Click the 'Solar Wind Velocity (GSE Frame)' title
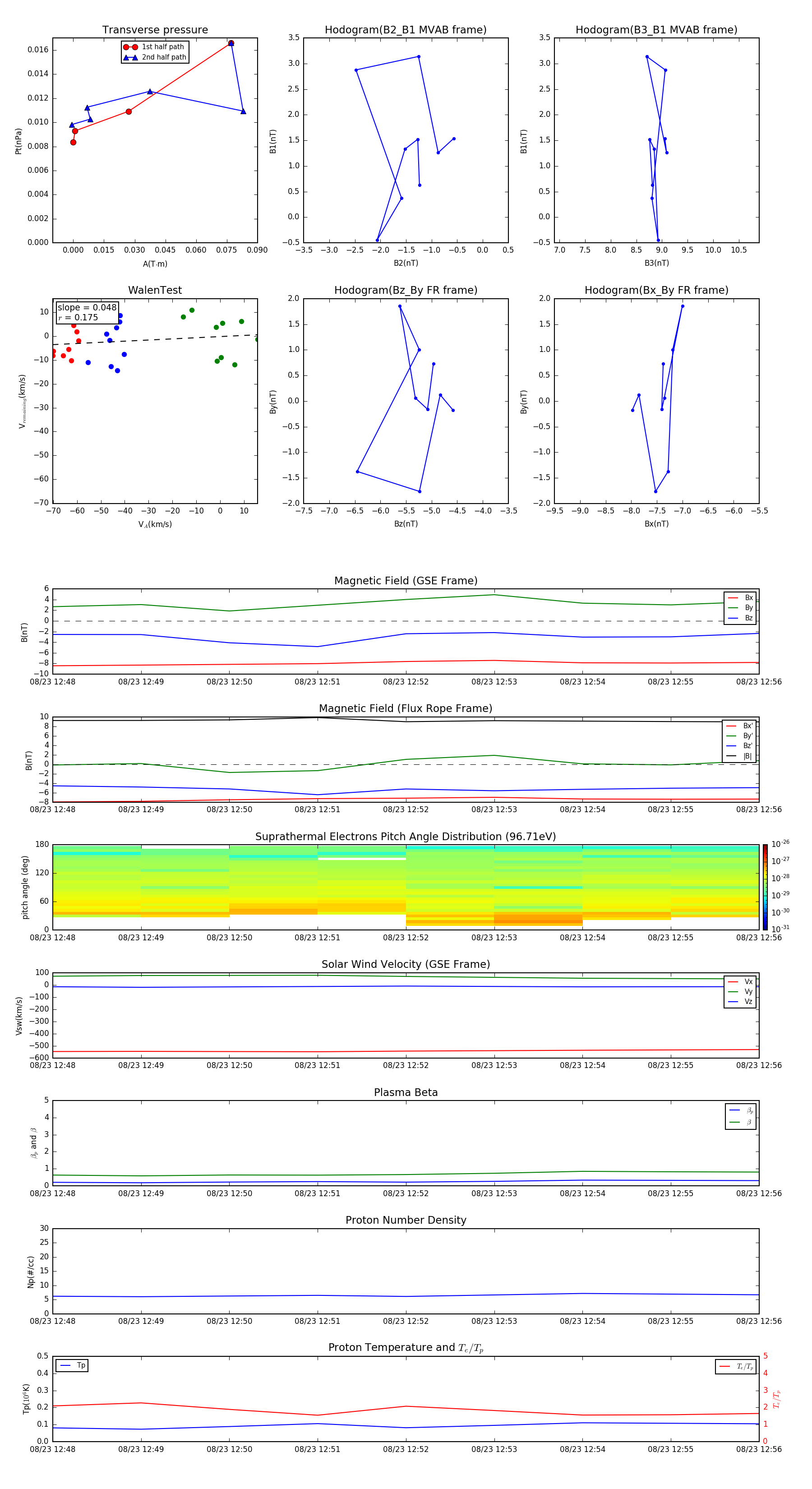The height and width of the screenshot is (1489, 812). pyautogui.click(x=406, y=964)
